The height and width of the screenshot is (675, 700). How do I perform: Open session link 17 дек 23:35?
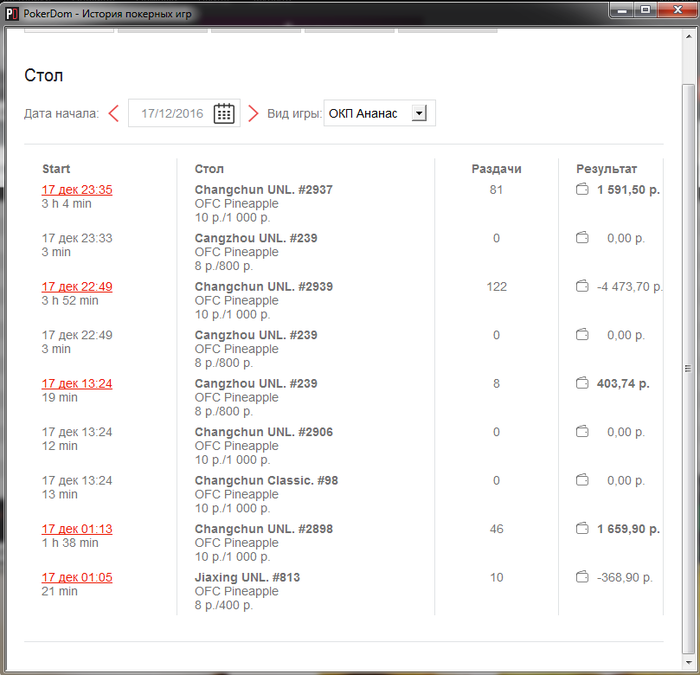(x=77, y=190)
